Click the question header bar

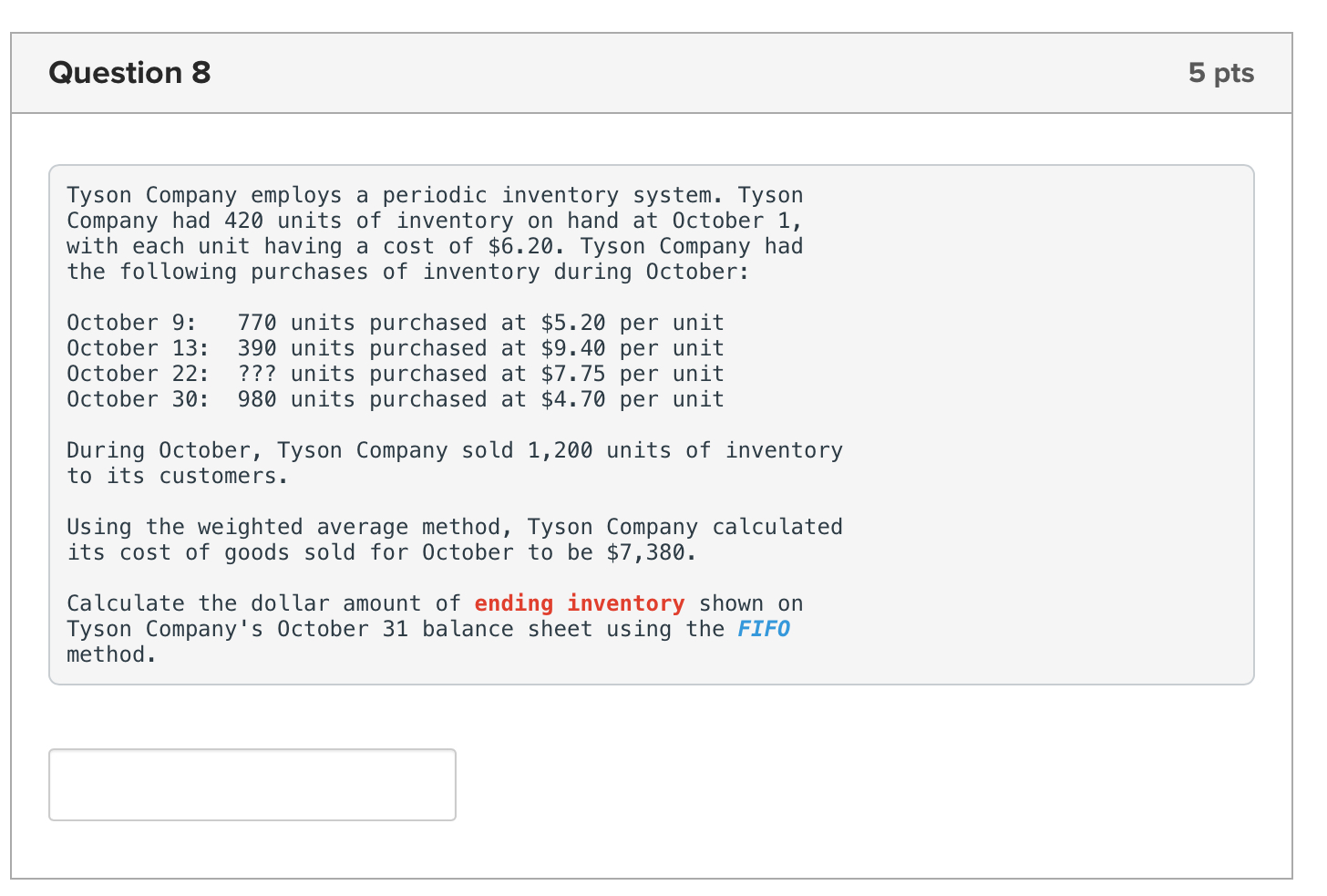(x=652, y=72)
